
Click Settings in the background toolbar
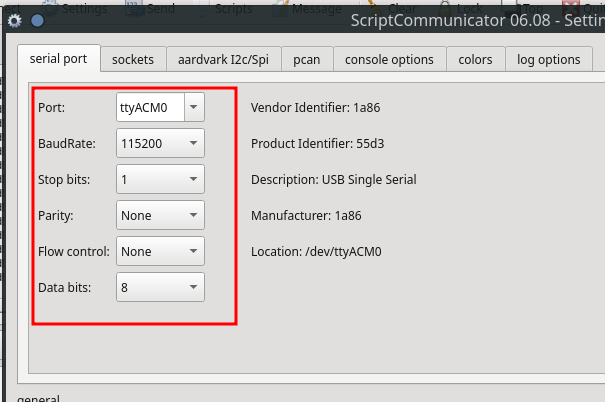[x=75, y=8]
